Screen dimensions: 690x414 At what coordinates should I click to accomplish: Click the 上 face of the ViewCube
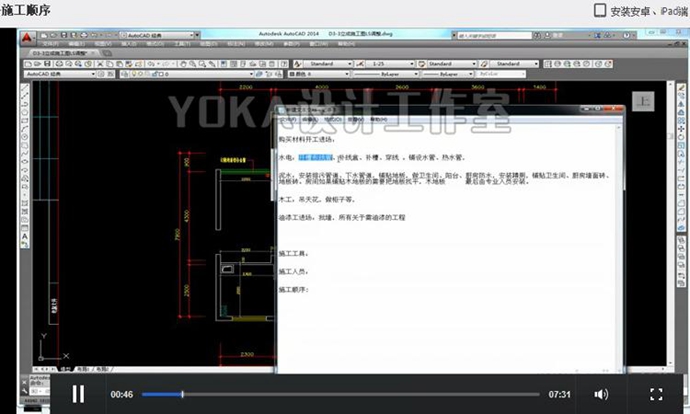[x=645, y=101]
